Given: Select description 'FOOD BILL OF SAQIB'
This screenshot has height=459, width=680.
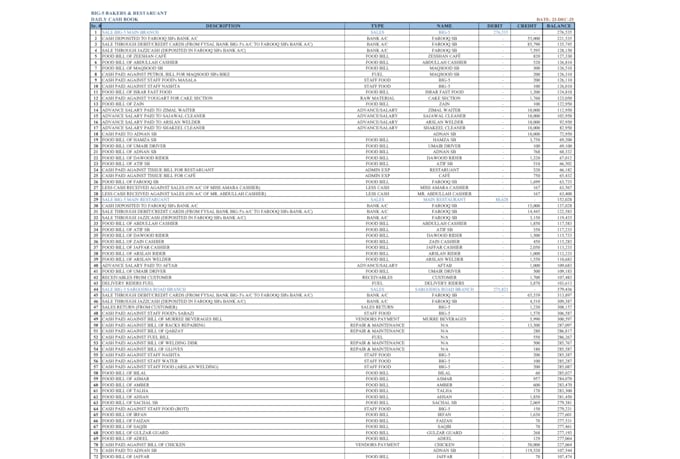Looking at the screenshot, I should pyautogui.click(x=125, y=427).
